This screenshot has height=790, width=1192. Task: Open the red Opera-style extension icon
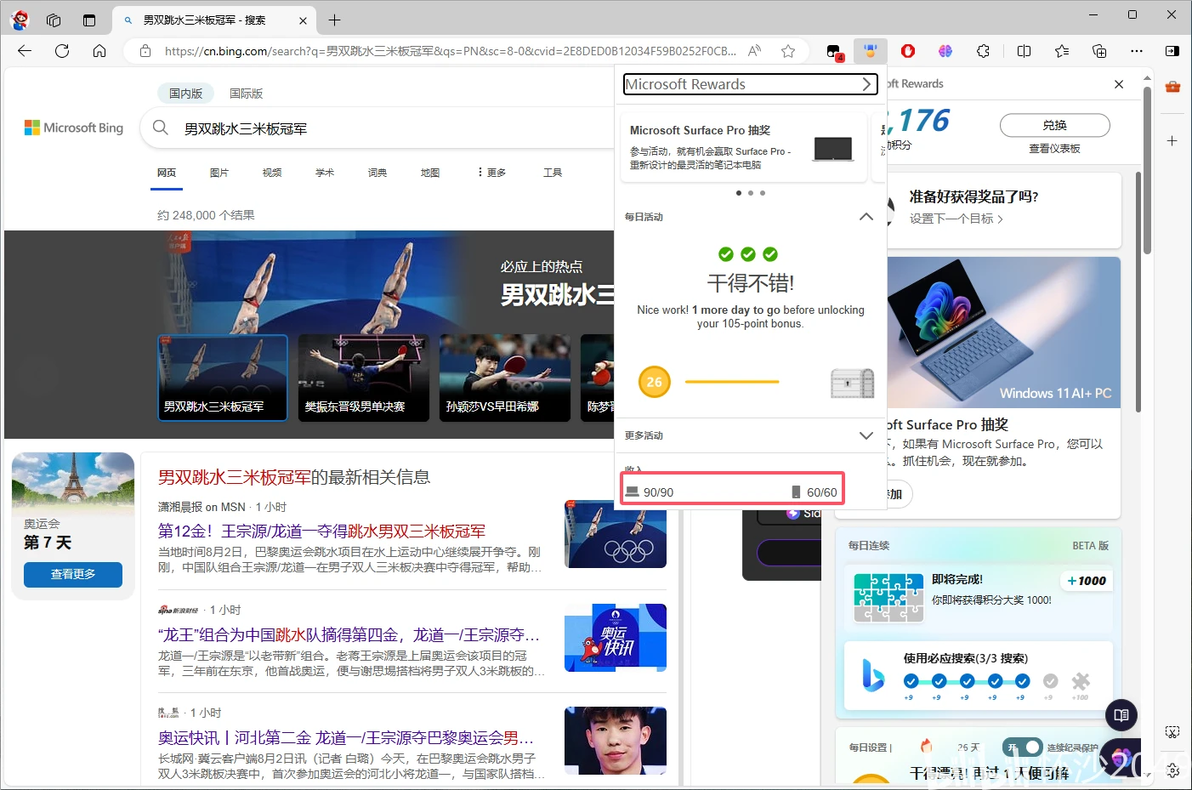coord(908,51)
